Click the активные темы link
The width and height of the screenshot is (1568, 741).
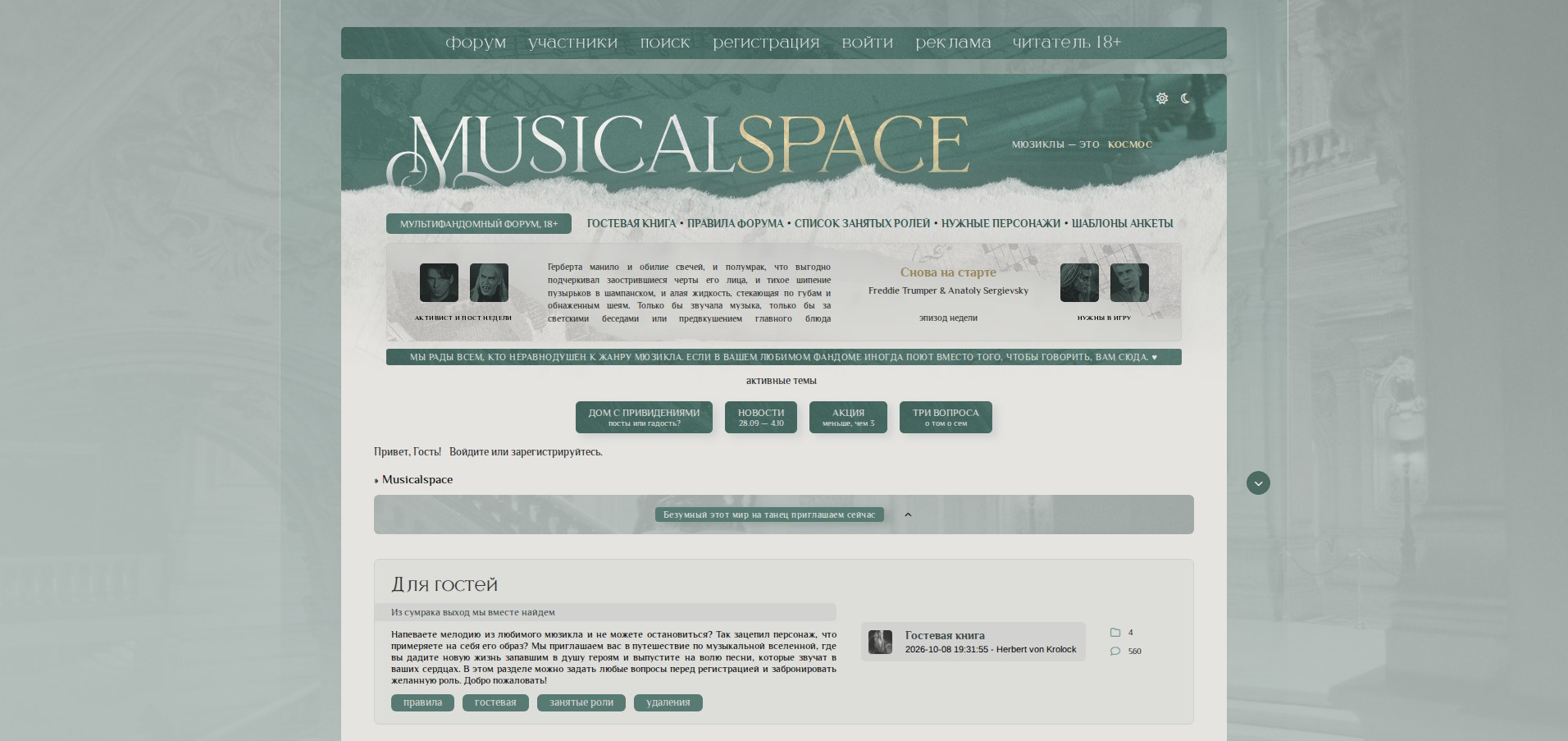[x=782, y=381]
